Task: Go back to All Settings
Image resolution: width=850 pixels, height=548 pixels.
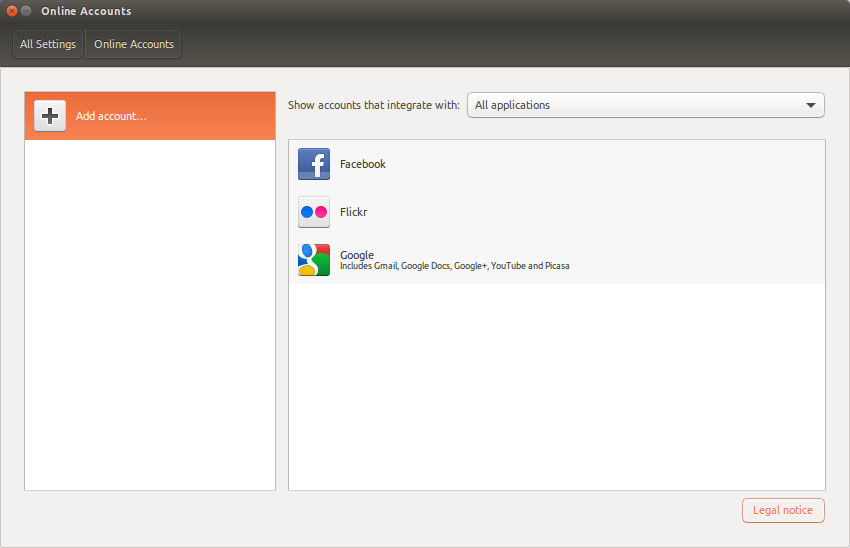Action: pyautogui.click(x=48, y=44)
